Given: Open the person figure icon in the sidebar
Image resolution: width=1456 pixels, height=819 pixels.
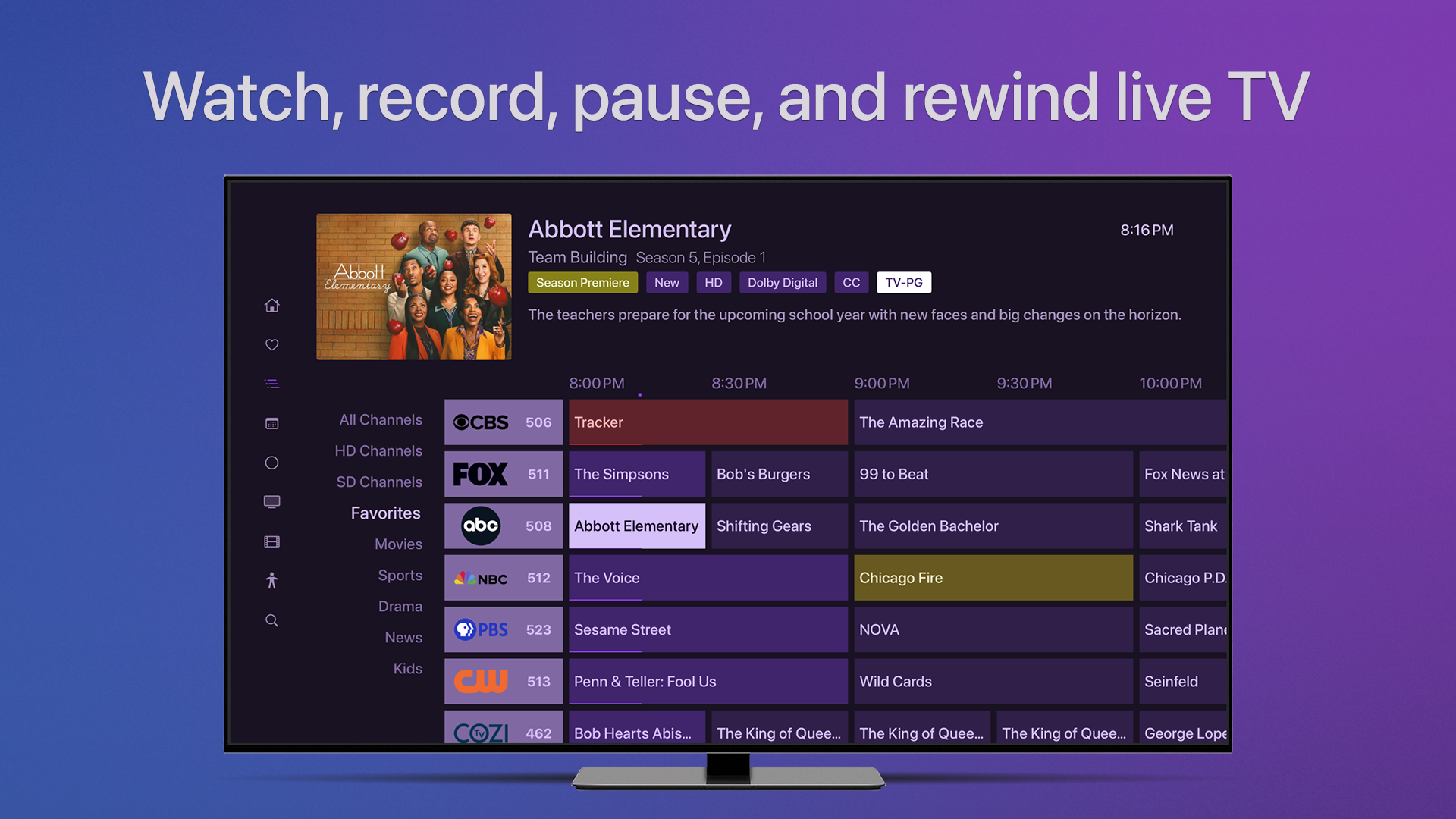Looking at the screenshot, I should click(271, 581).
